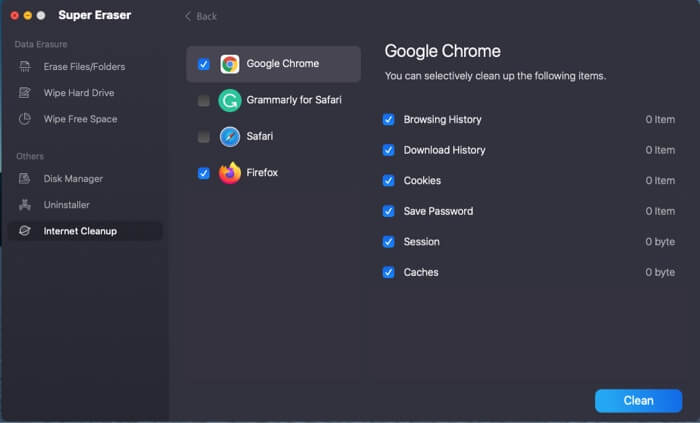Click the Wipe Hard Drive icon
Viewport: 700px width, 423px height.
(x=25, y=93)
